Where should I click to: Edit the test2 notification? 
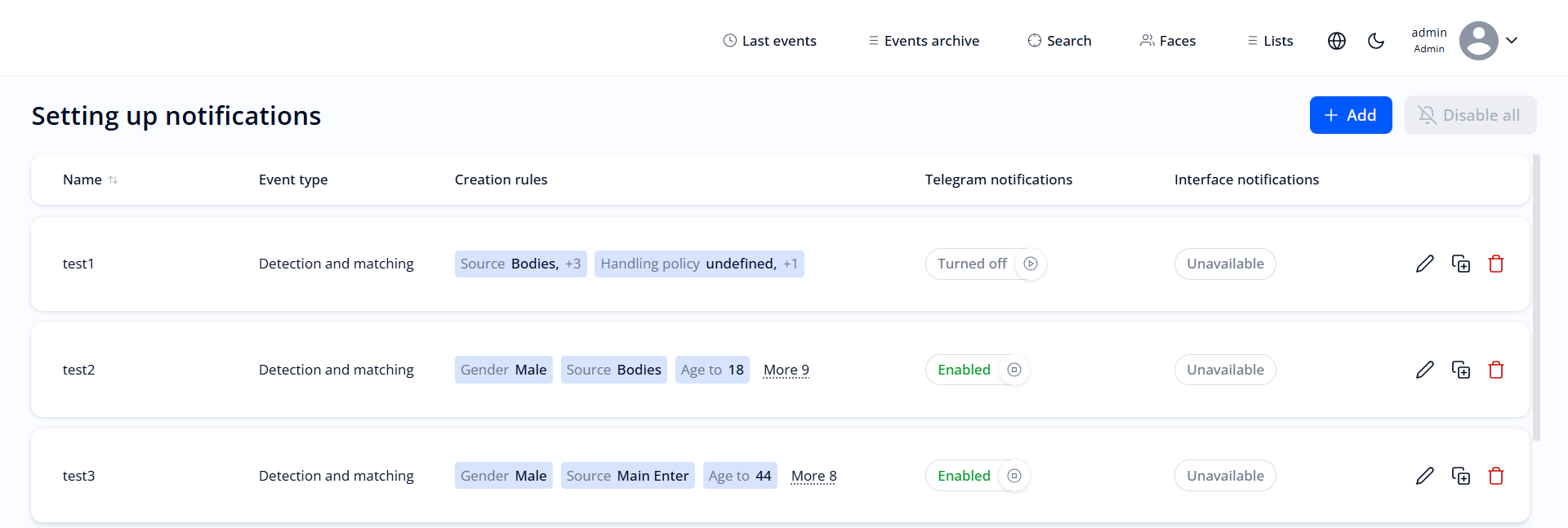pyautogui.click(x=1426, y=370)
